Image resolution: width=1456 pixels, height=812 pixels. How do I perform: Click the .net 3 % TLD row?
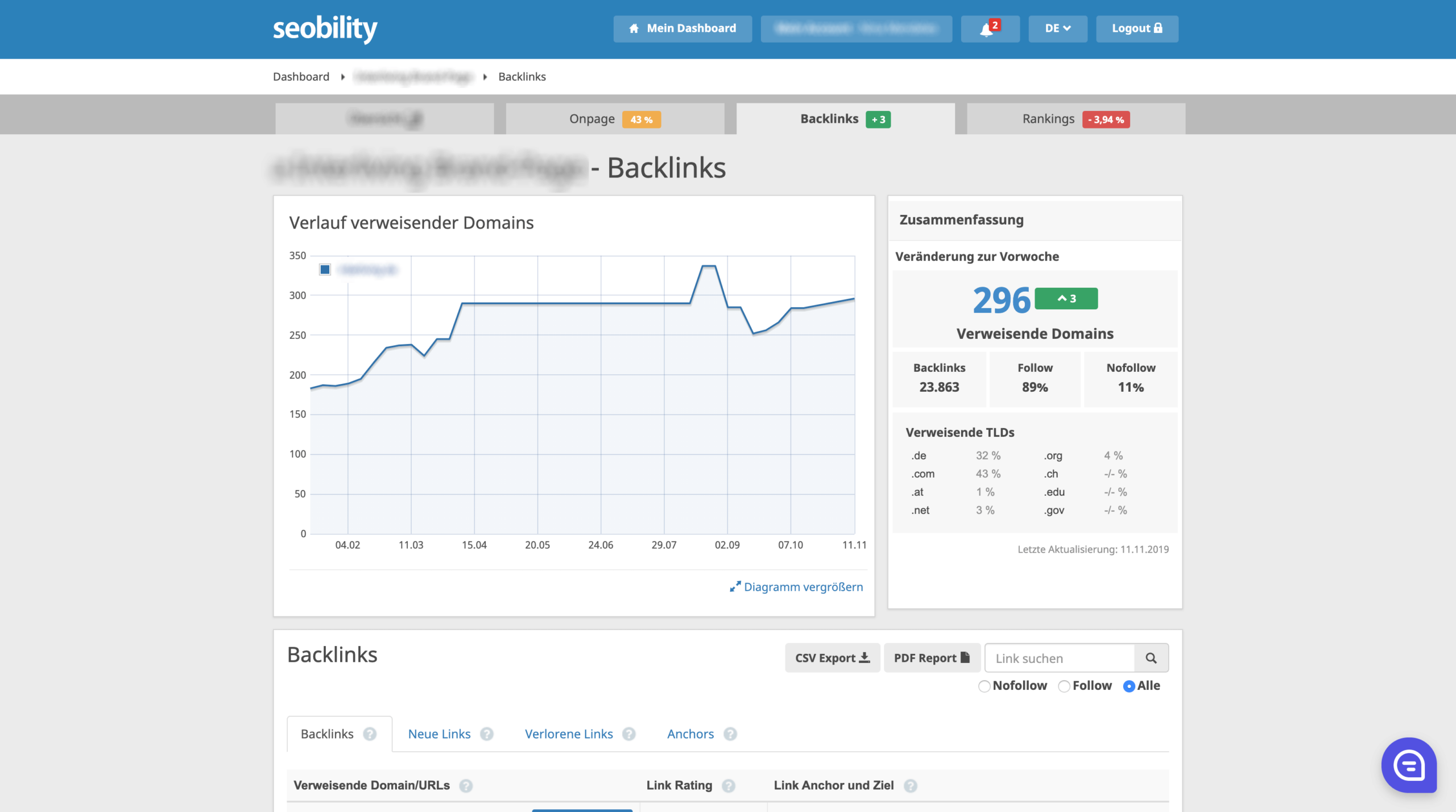coord(953,510)
